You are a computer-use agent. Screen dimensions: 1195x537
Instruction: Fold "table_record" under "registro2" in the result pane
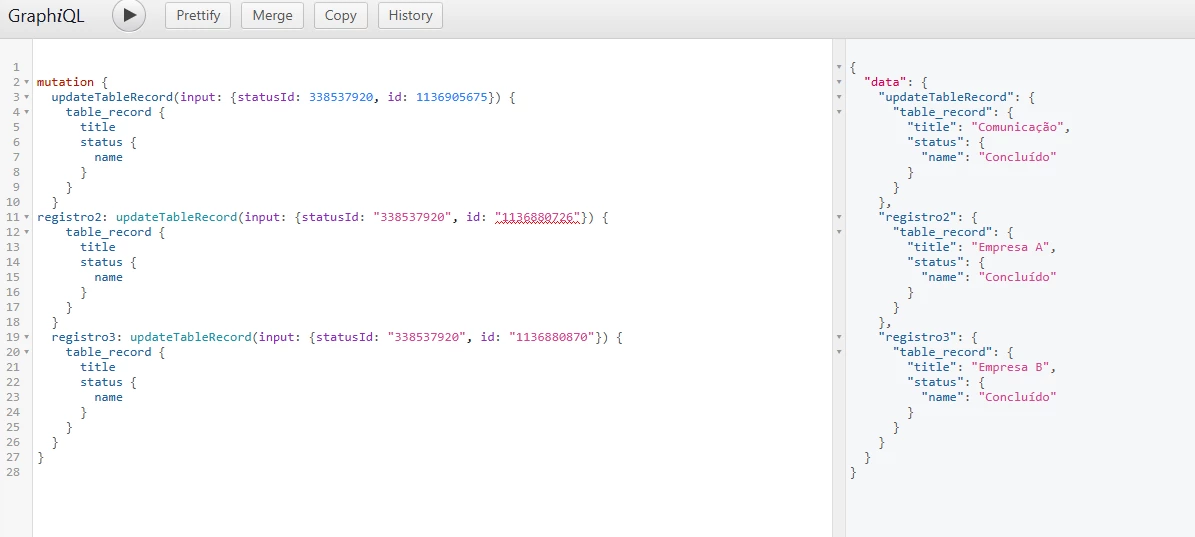(x=839, y=232)
